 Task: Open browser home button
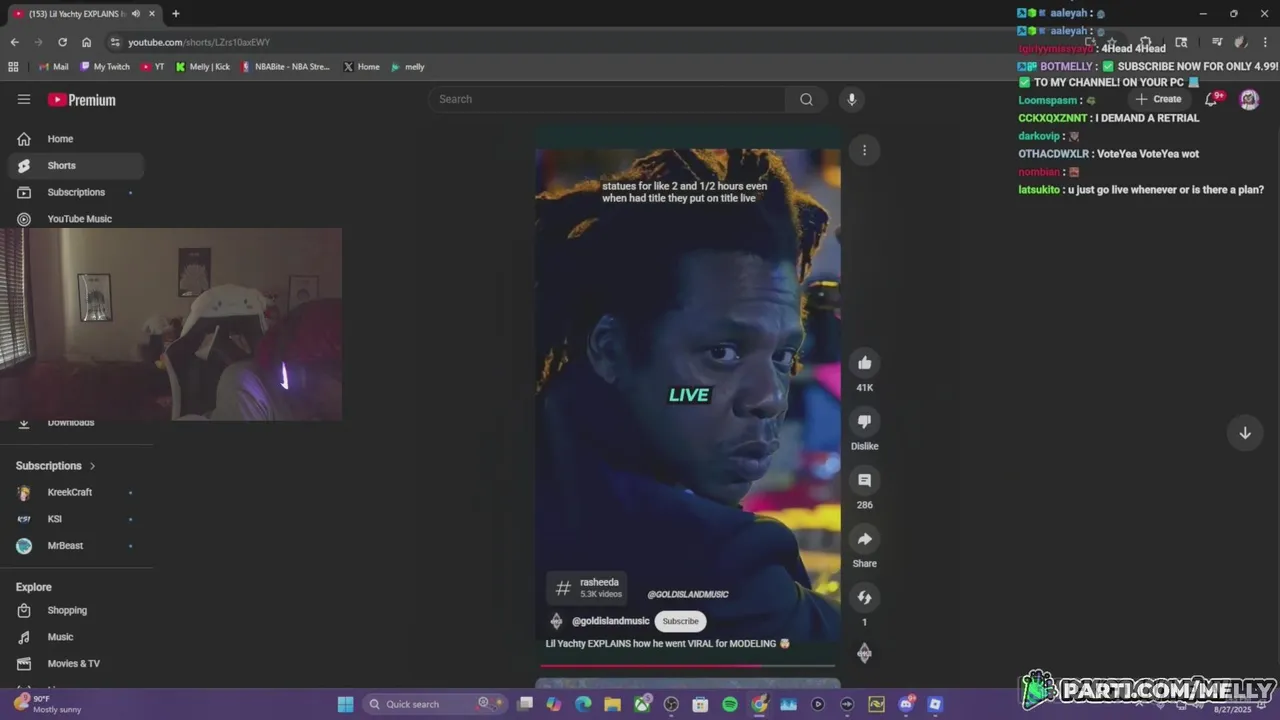point(86,42)
